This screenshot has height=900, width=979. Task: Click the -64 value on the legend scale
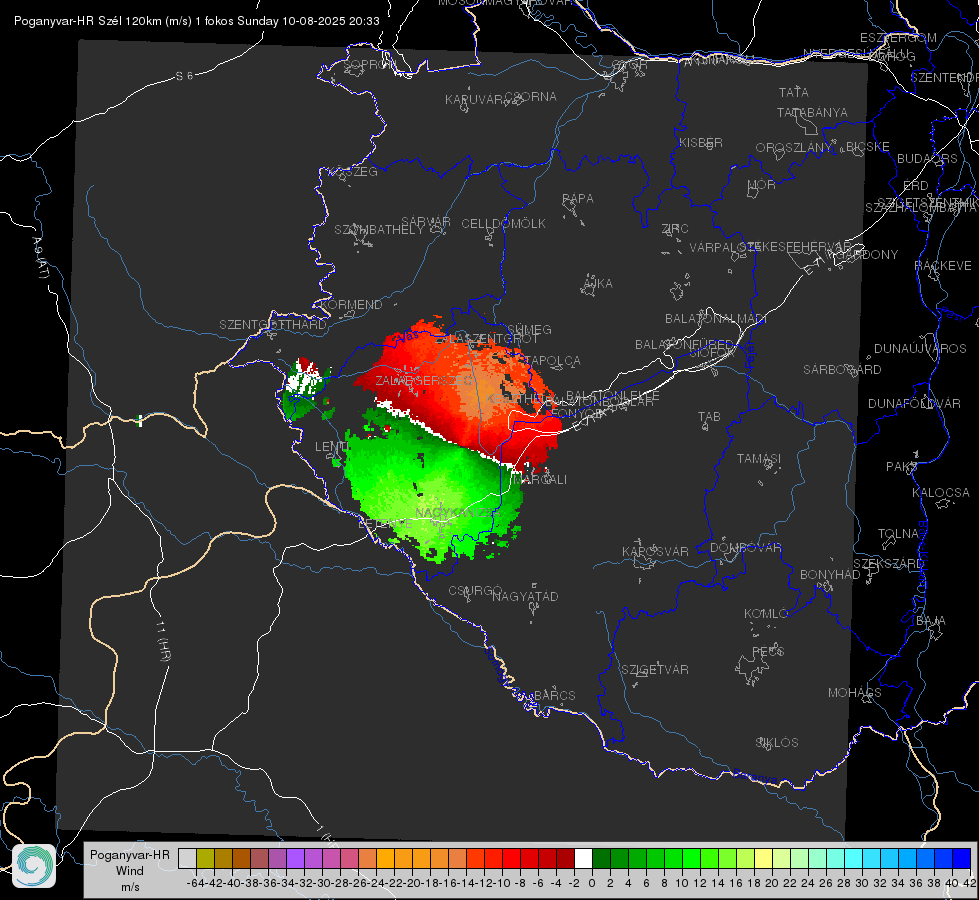[195, 883]
